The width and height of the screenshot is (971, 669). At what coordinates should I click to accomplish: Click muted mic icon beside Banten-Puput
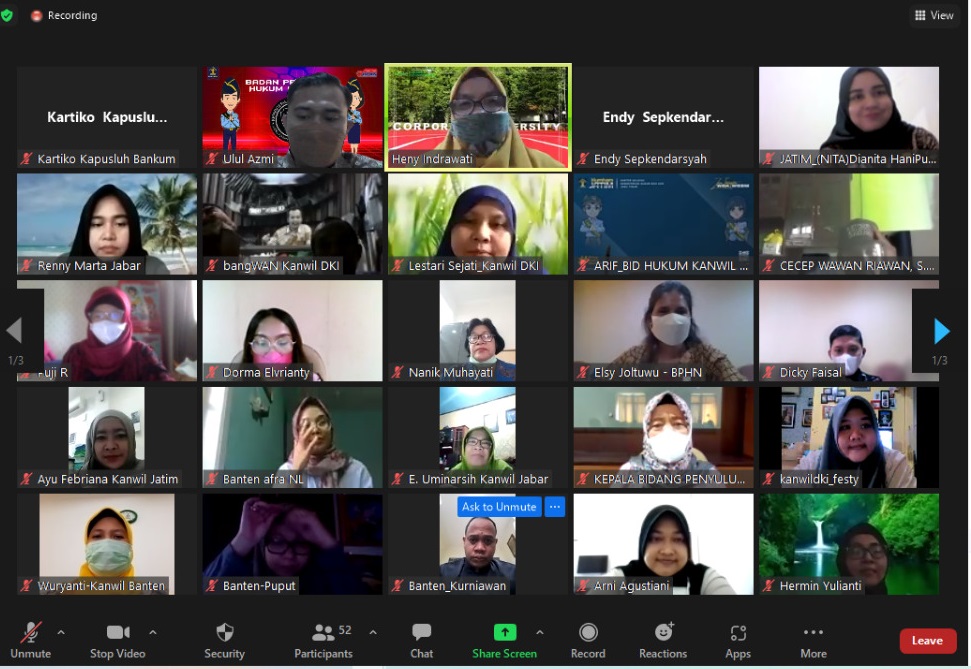[x=212, y=585]
